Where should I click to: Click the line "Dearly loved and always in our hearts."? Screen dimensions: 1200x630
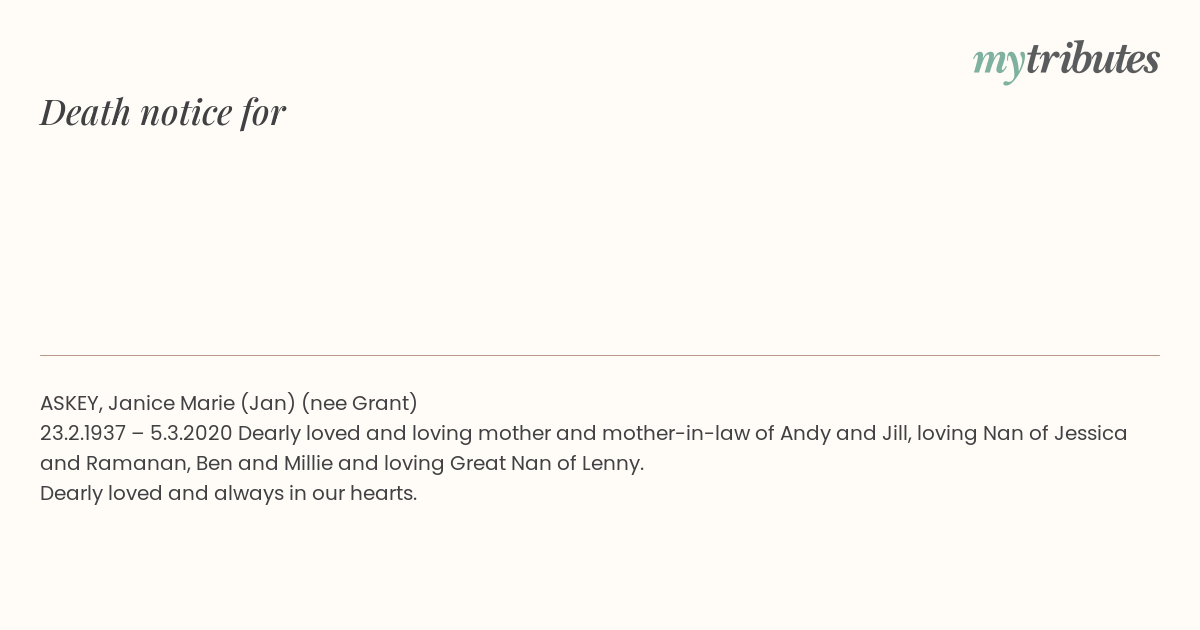[228, 493]
